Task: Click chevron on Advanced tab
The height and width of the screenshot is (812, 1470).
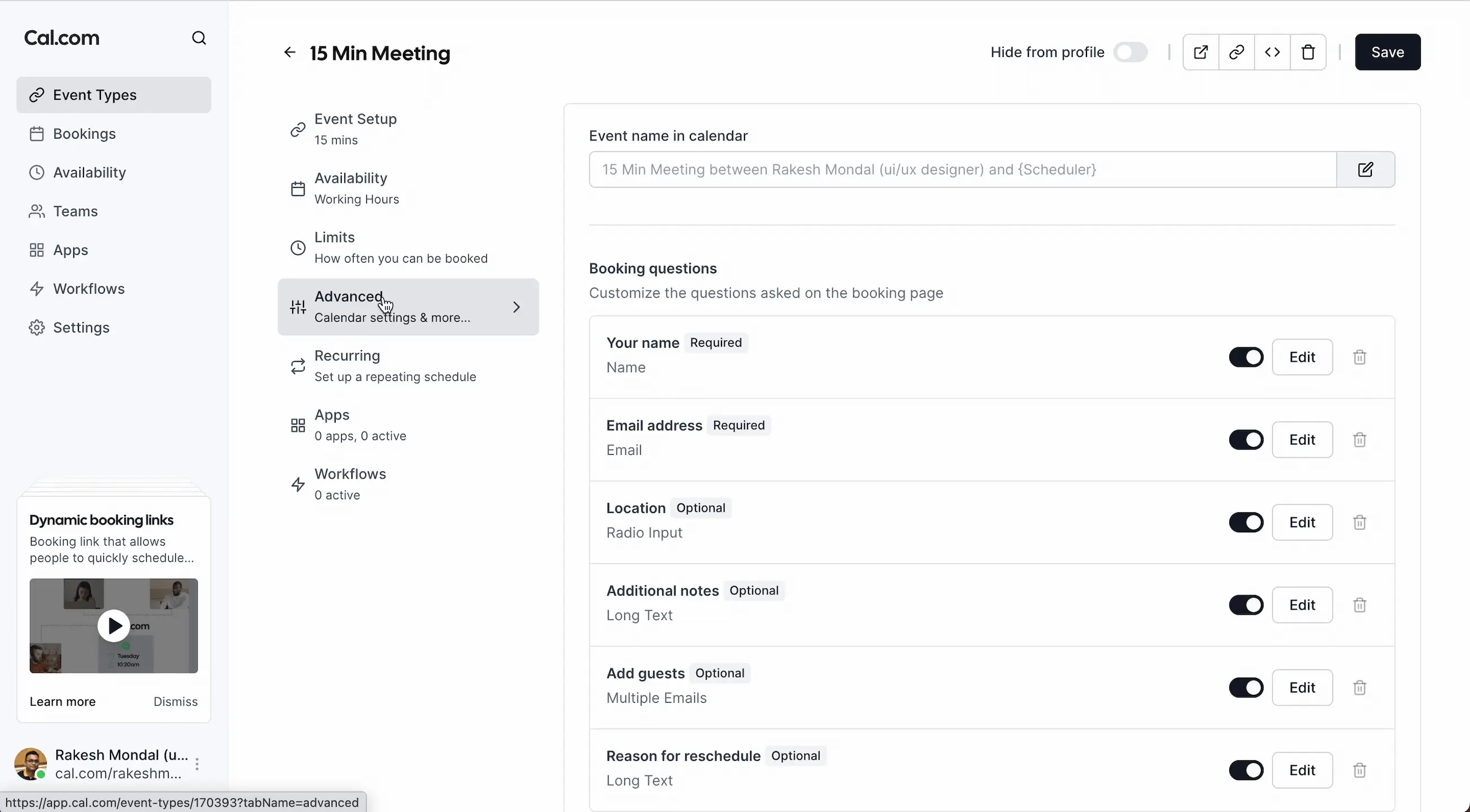Action: 516,307
